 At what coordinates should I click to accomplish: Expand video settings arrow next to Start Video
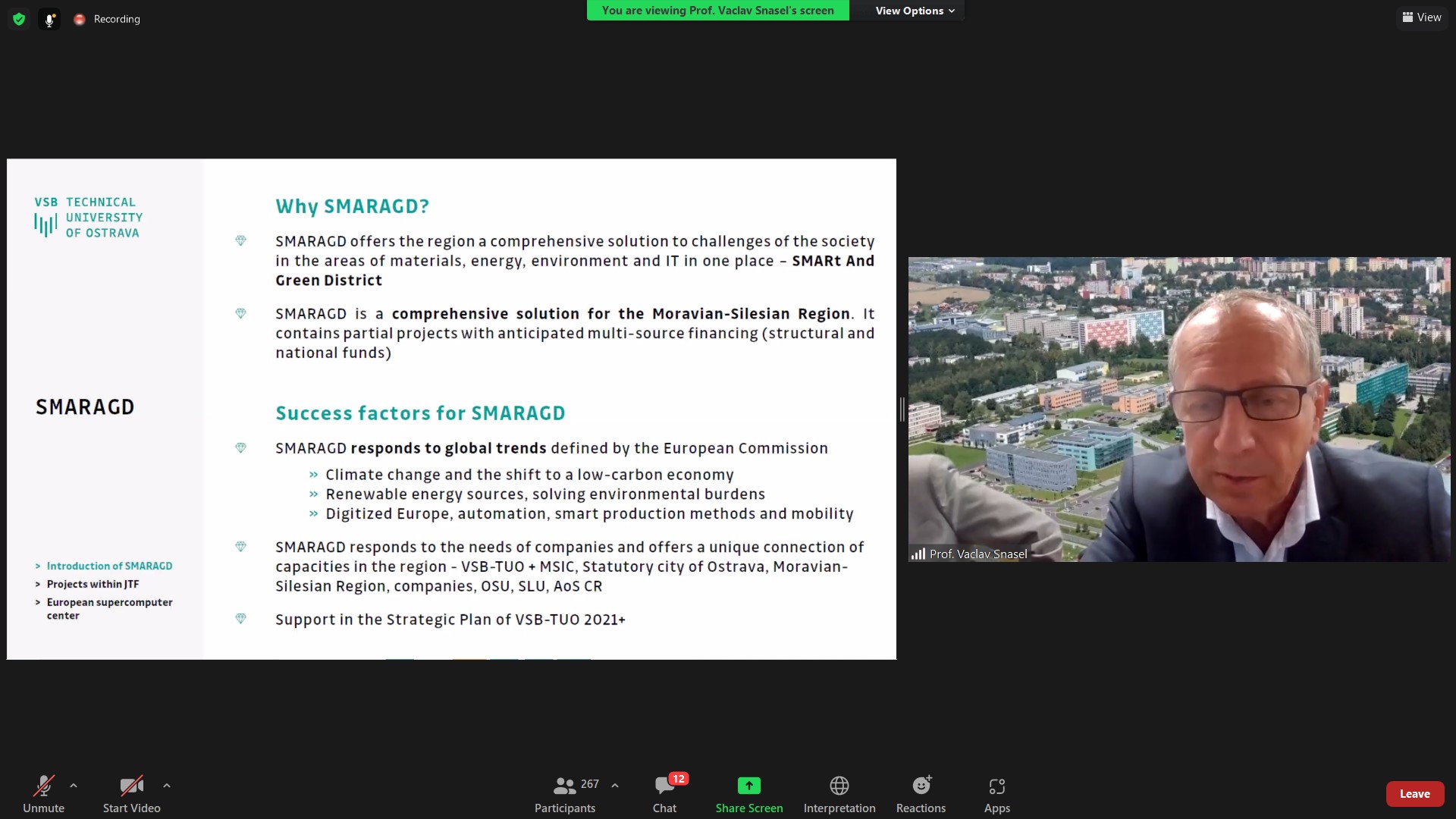[x=167, y=786]
